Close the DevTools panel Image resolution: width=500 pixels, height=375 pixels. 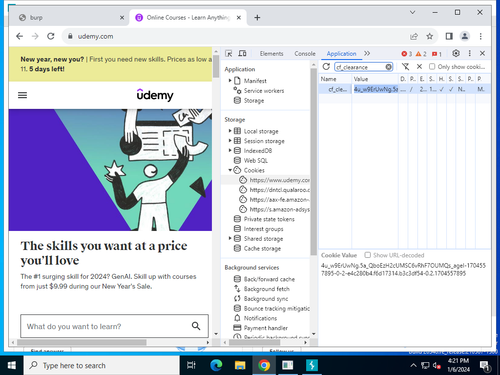[482, 53]
